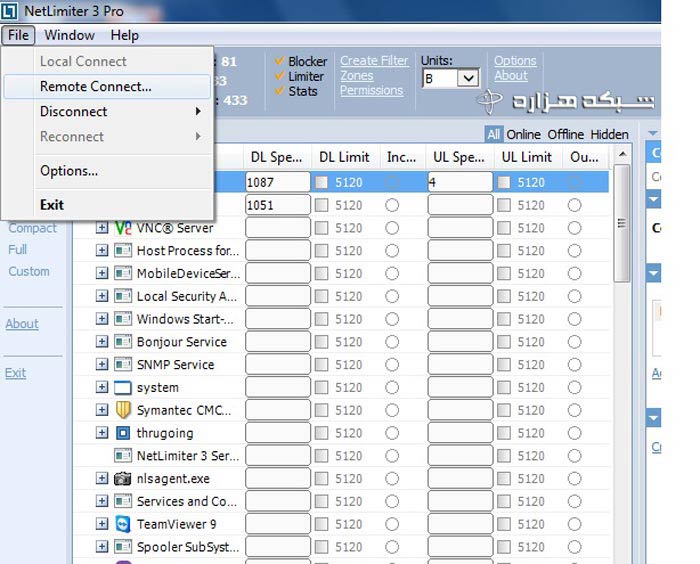Open the Disconnect submenu arrow
This screenshot has height=564, width=700.
(x=198, y=111)
